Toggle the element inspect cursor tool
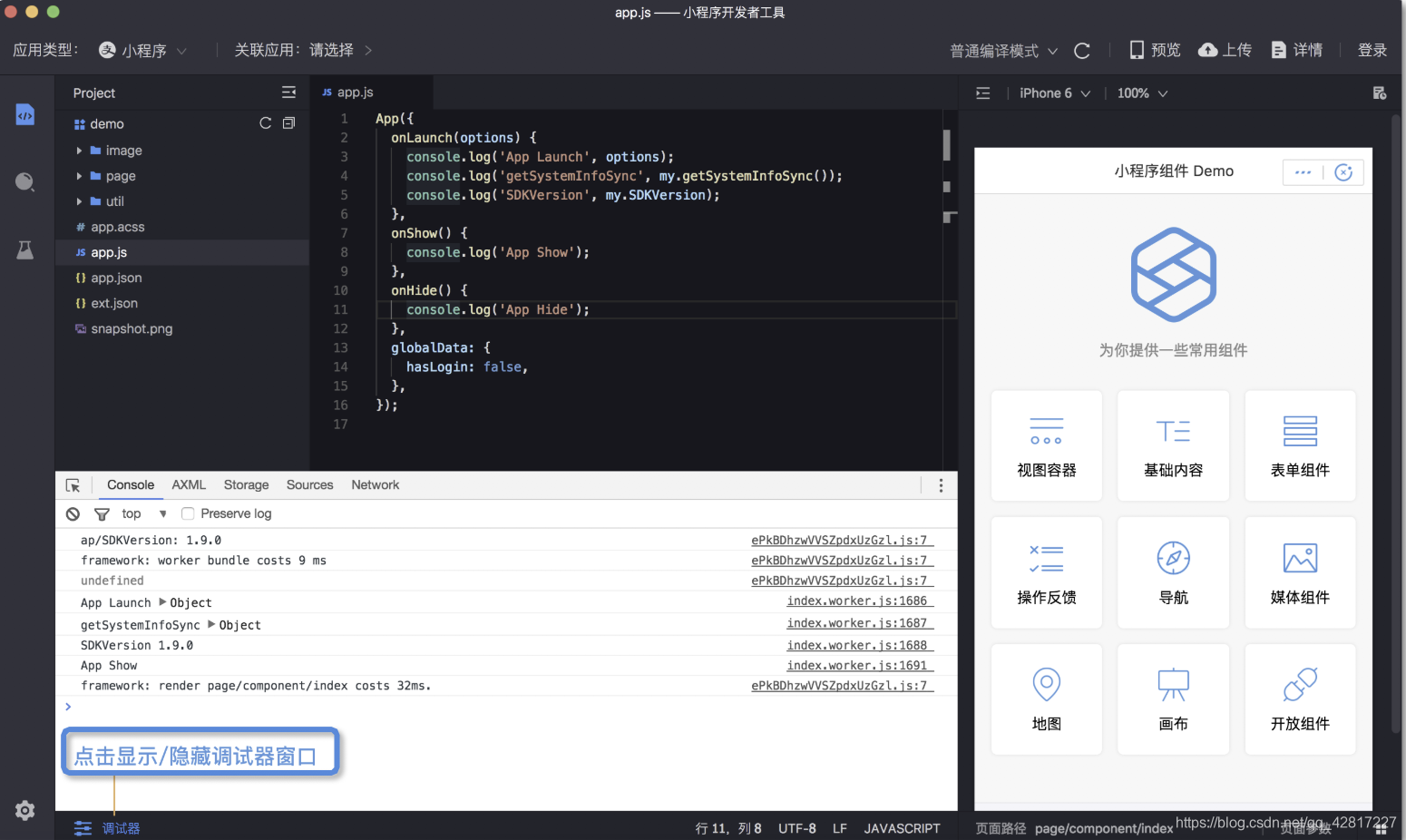Image resolution: width=1406 pixels, height=840 pixels. [x=73, y=484]
